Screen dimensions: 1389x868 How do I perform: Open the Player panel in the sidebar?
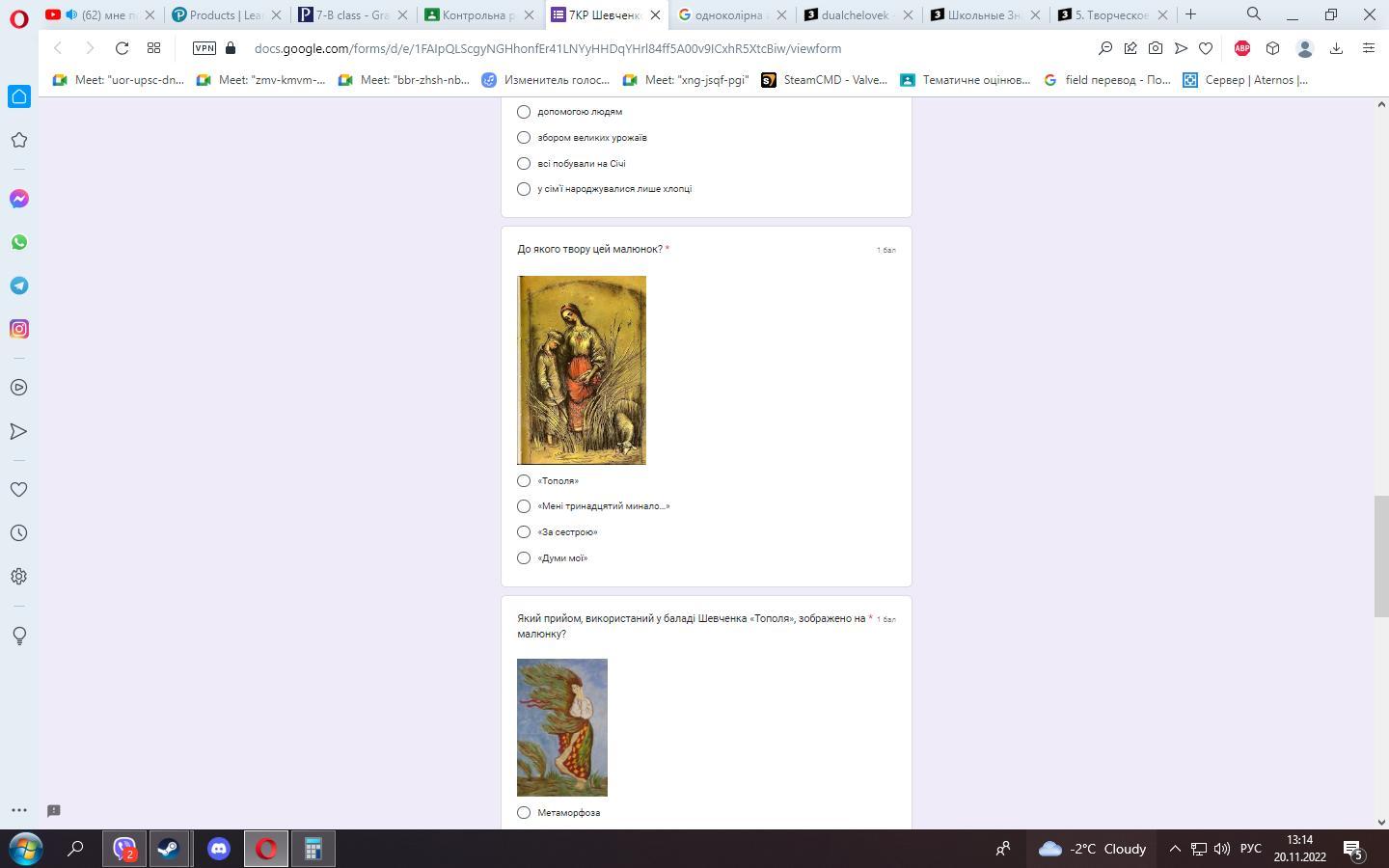18,388
